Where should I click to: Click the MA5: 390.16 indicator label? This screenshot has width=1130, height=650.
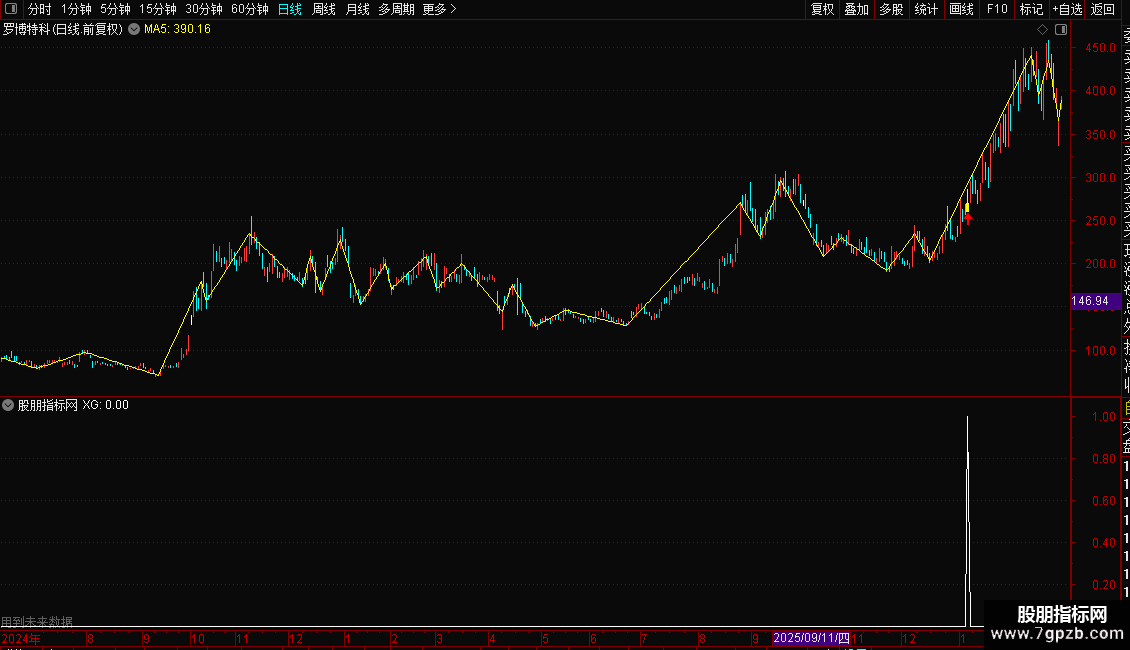177,30
